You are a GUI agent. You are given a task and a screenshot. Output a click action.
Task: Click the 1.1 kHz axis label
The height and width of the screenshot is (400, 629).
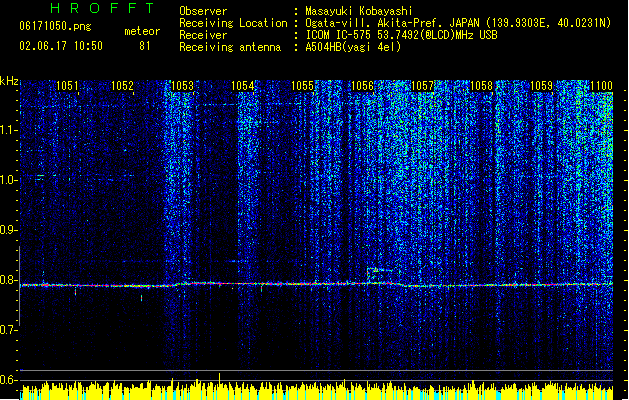[x=8, y=130]
